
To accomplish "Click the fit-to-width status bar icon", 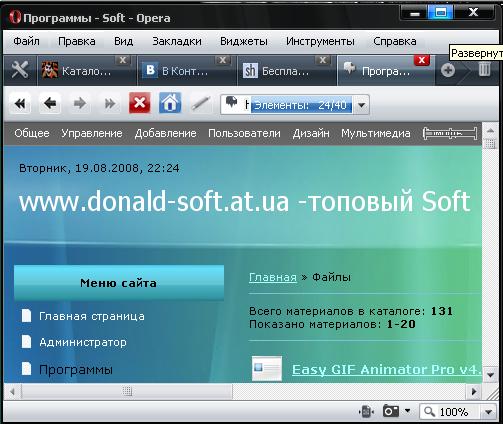I will [366, 412].
